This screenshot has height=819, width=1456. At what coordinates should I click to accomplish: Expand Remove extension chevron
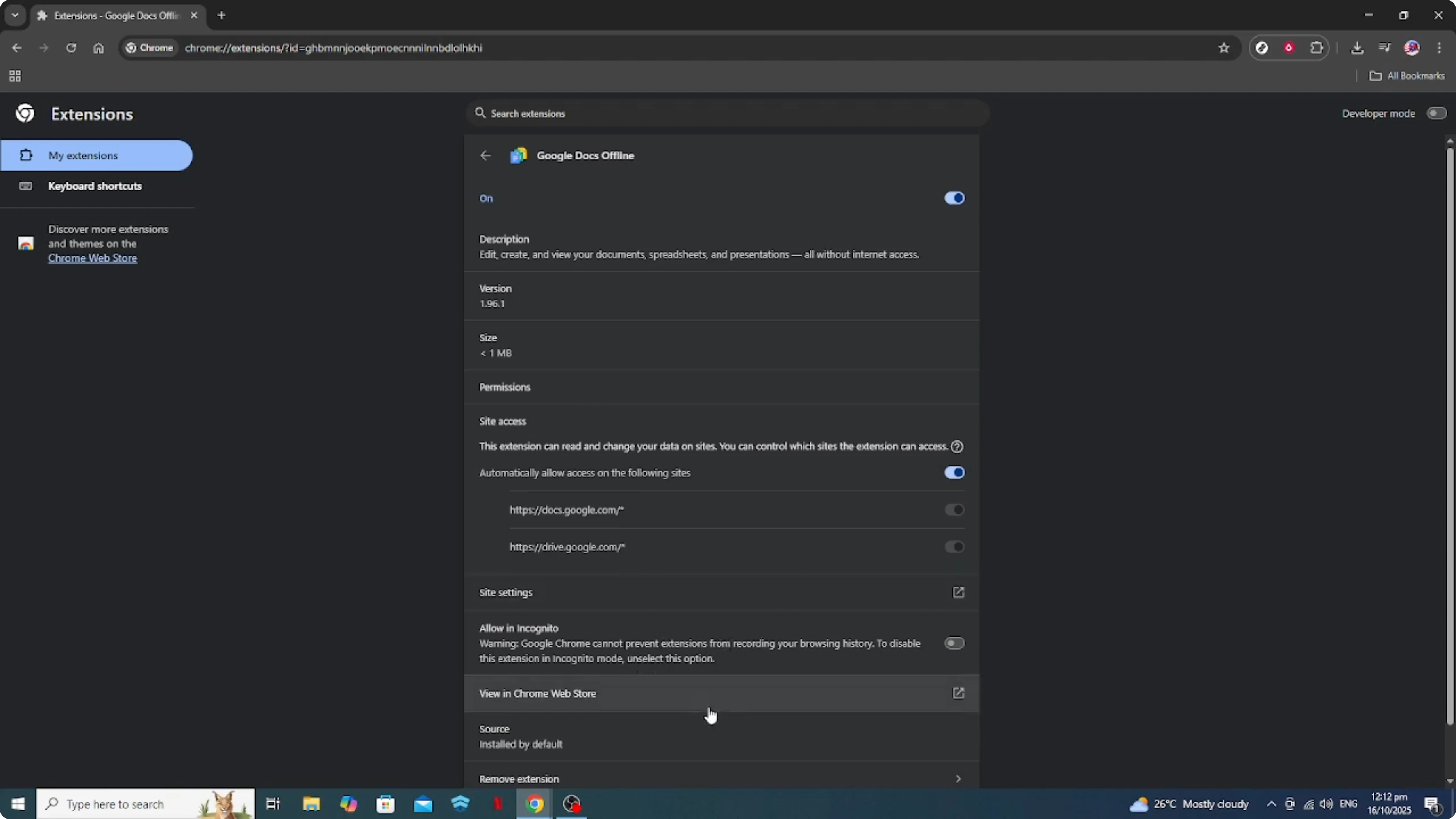[958, 779]
